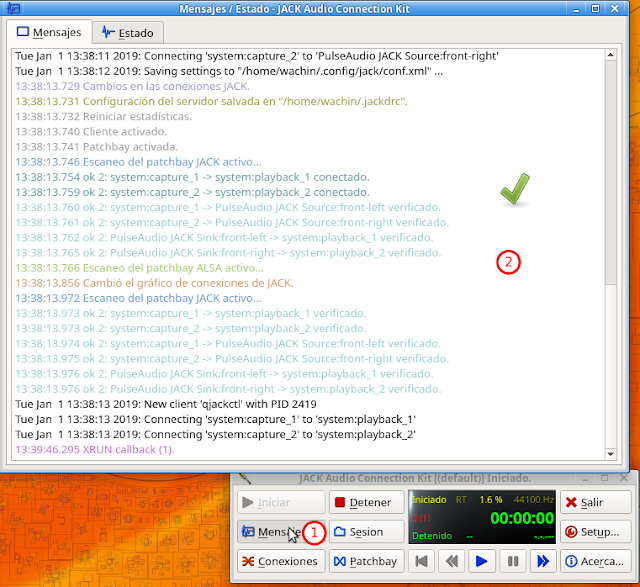Viewport: 640px width, 587px height.
Task: Click the red stop icon on Detener
Action: coord(340,502)
